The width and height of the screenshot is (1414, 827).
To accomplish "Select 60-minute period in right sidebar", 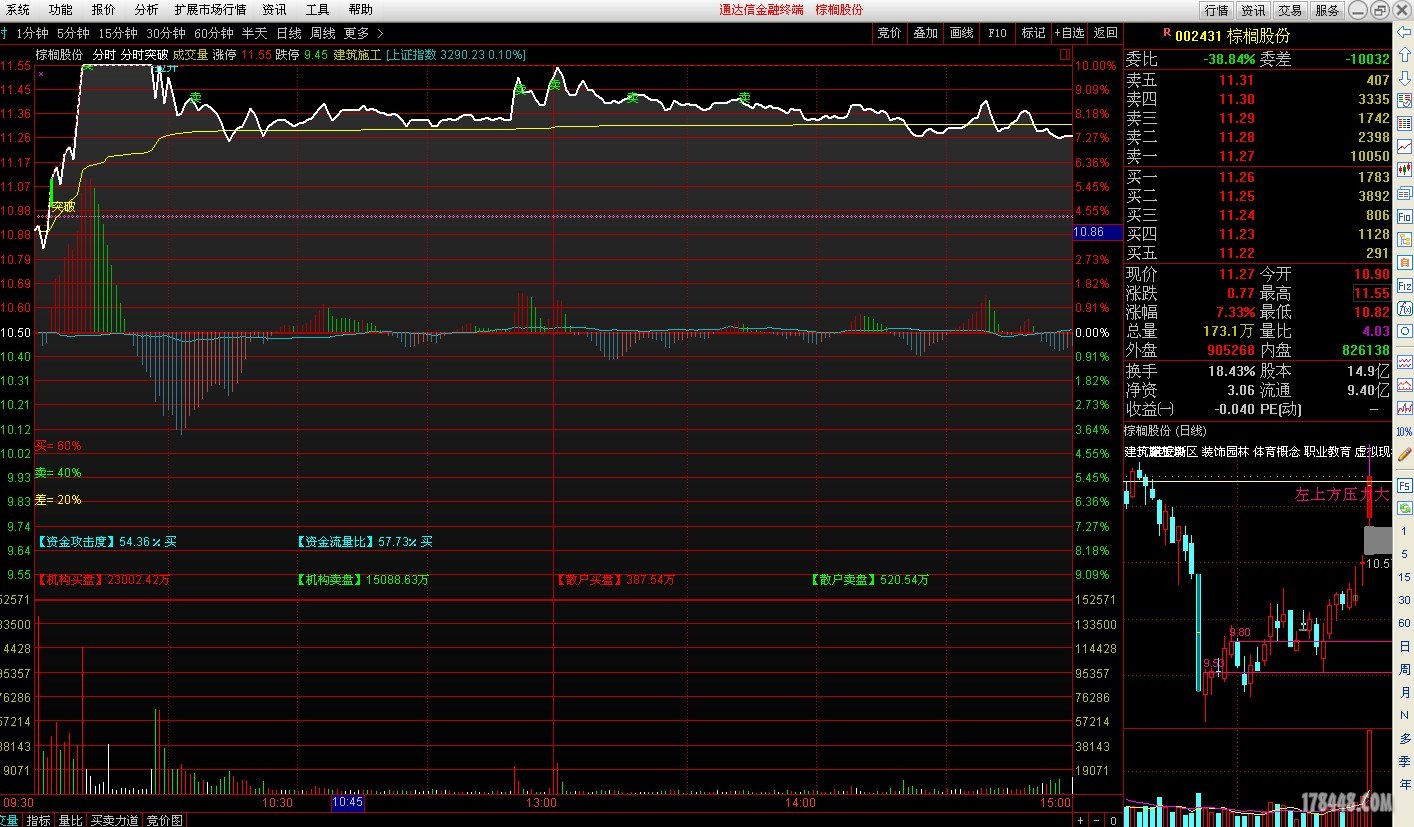I will pos(1405,623).
